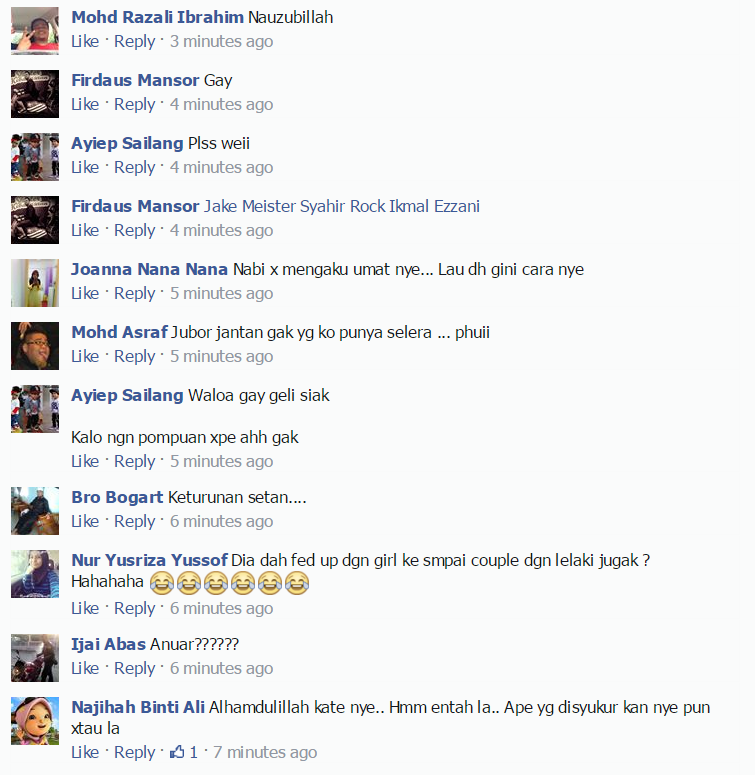Click the 7 minutes ago timestamp
Screen dimensions: 755x775
click(x=265, y=752)
